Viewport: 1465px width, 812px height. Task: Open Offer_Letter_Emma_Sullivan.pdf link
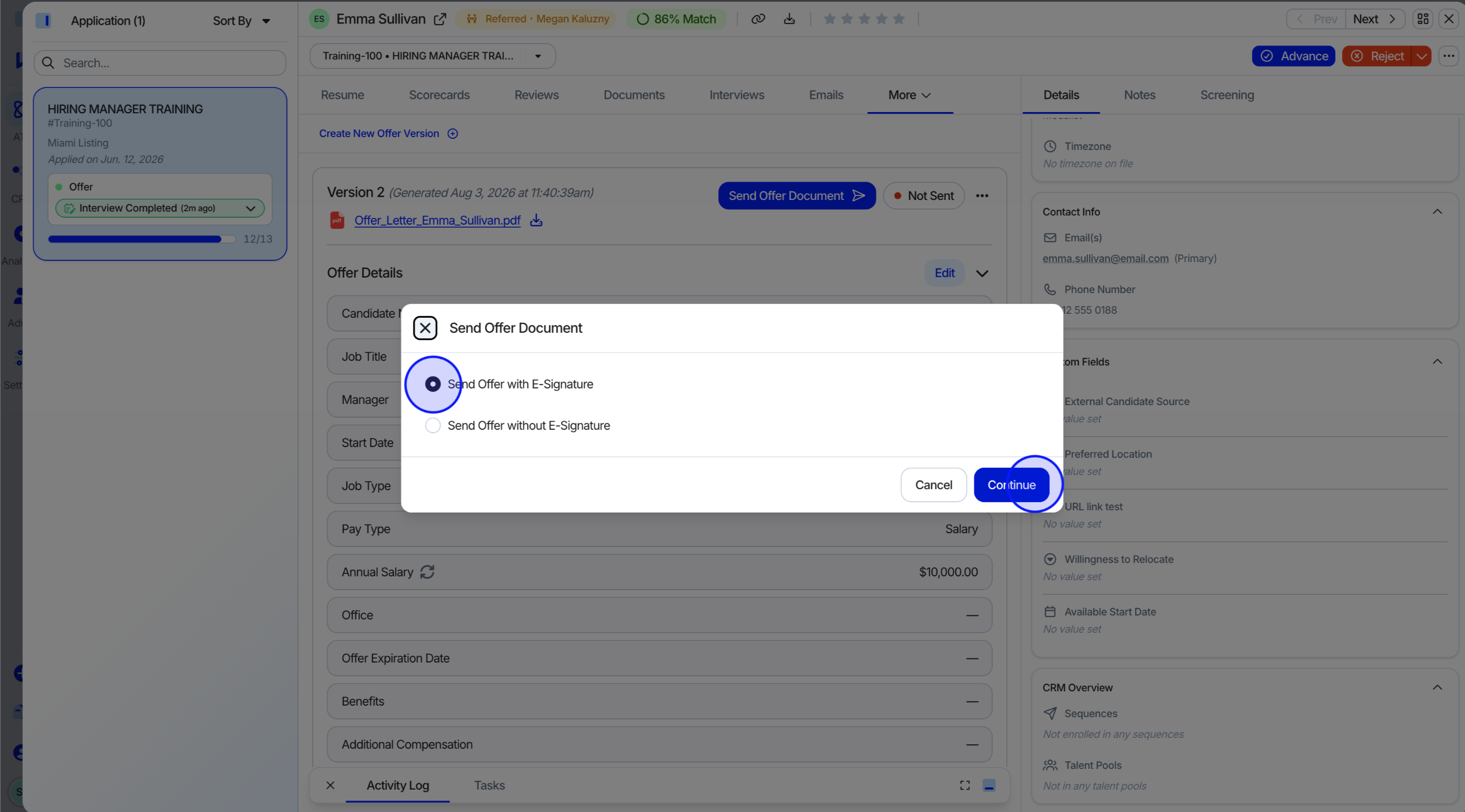tap(437, 220)
